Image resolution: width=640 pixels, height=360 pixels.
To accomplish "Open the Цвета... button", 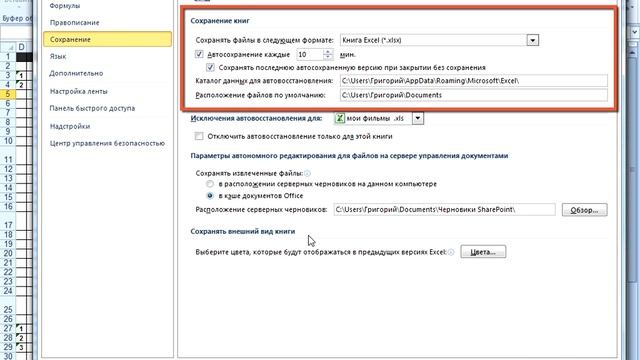I will pyautogui.click(x=483, y=251).
